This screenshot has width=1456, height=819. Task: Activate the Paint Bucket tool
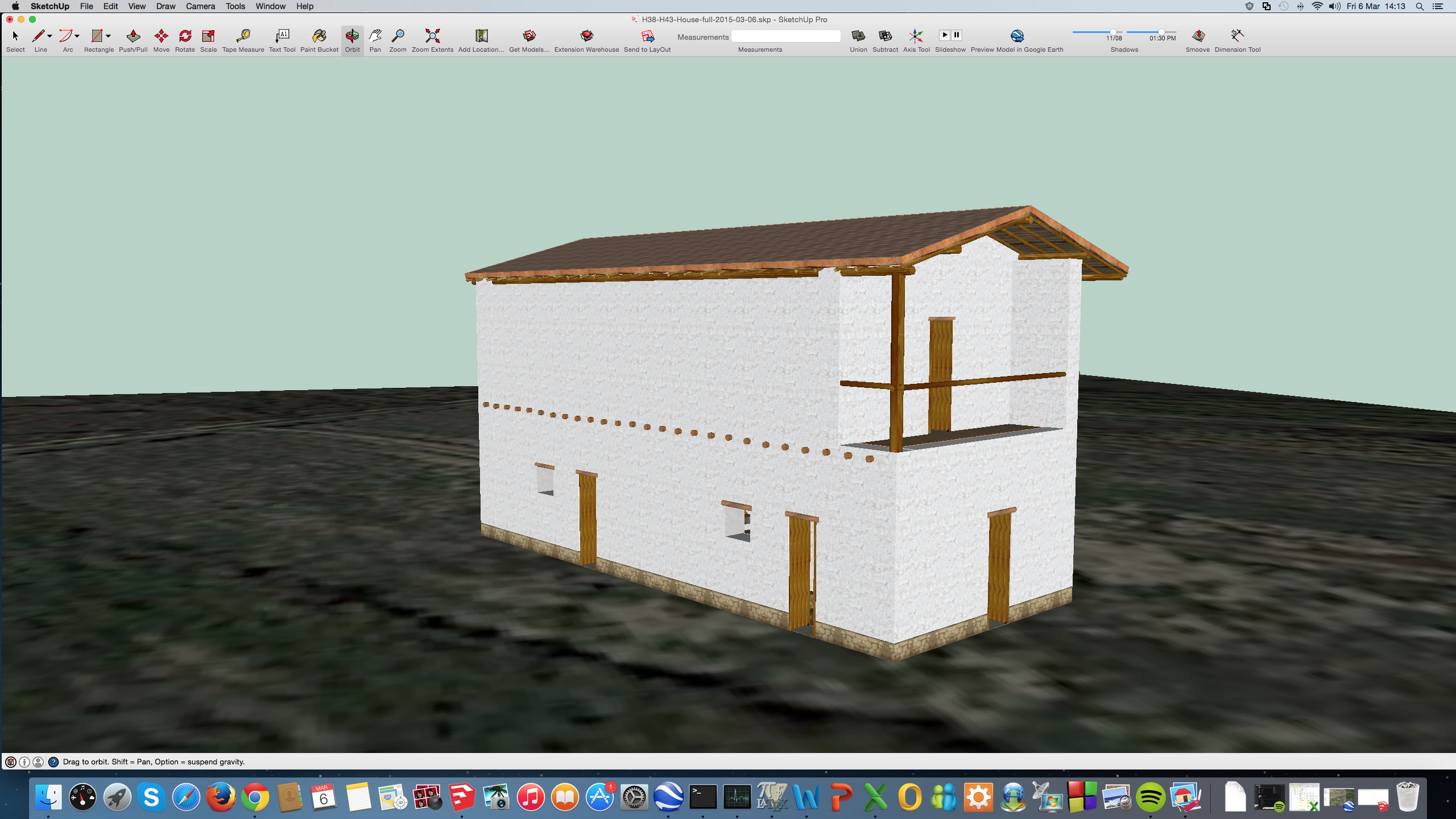319,36
